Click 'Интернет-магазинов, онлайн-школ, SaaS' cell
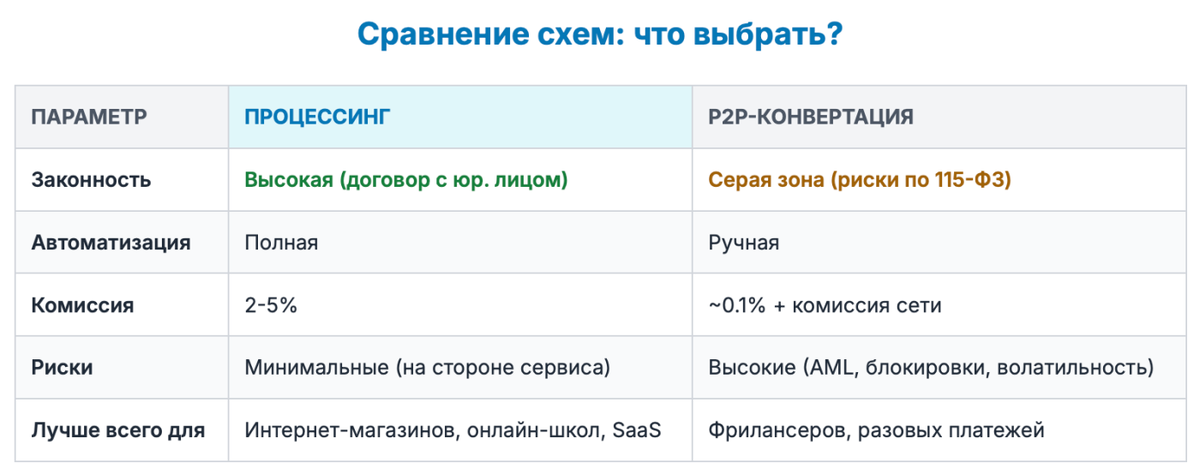1200x469 pixels. (x=453, y=430)
